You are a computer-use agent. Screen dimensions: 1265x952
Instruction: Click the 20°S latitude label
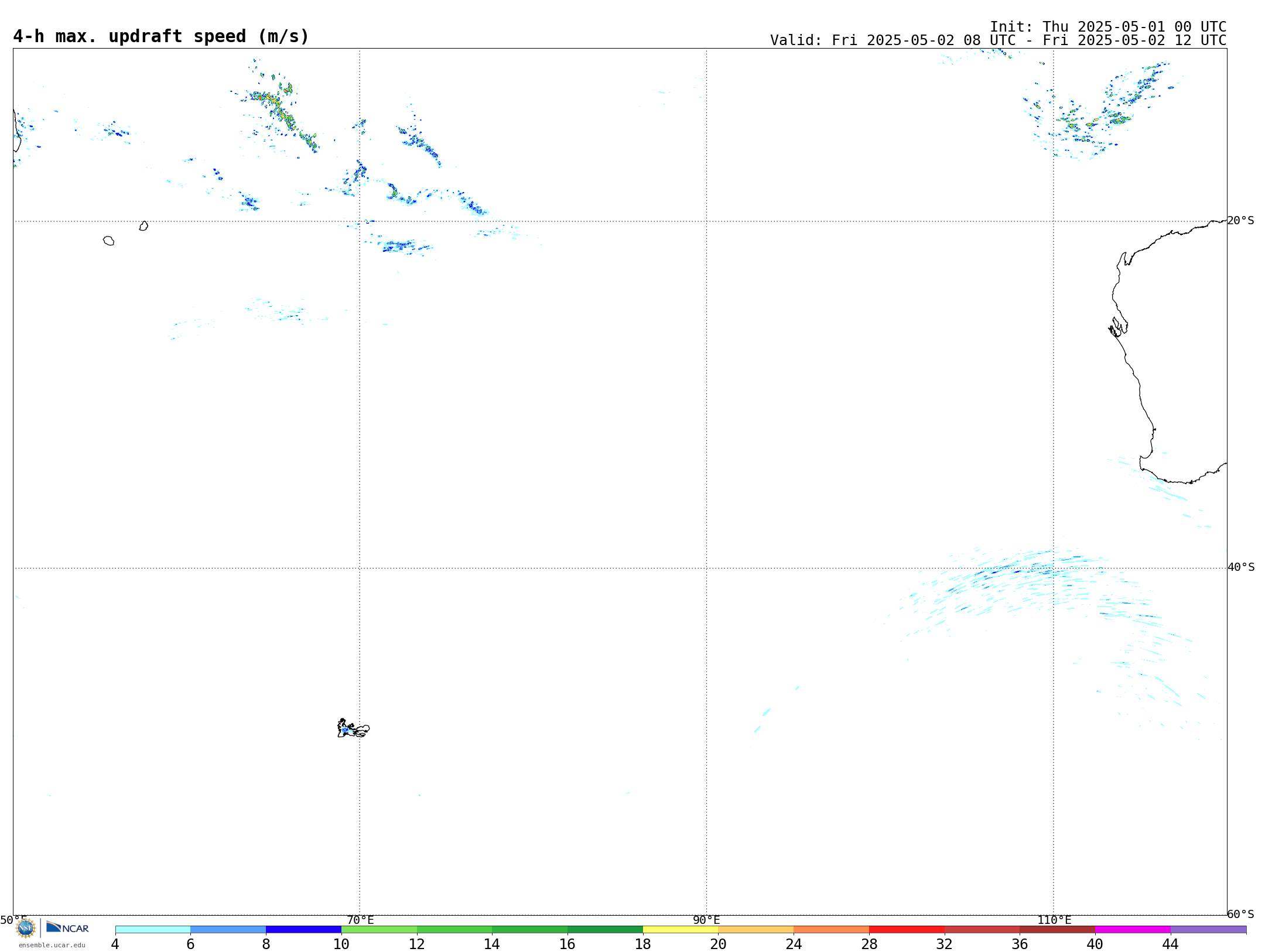(1240, 221)
